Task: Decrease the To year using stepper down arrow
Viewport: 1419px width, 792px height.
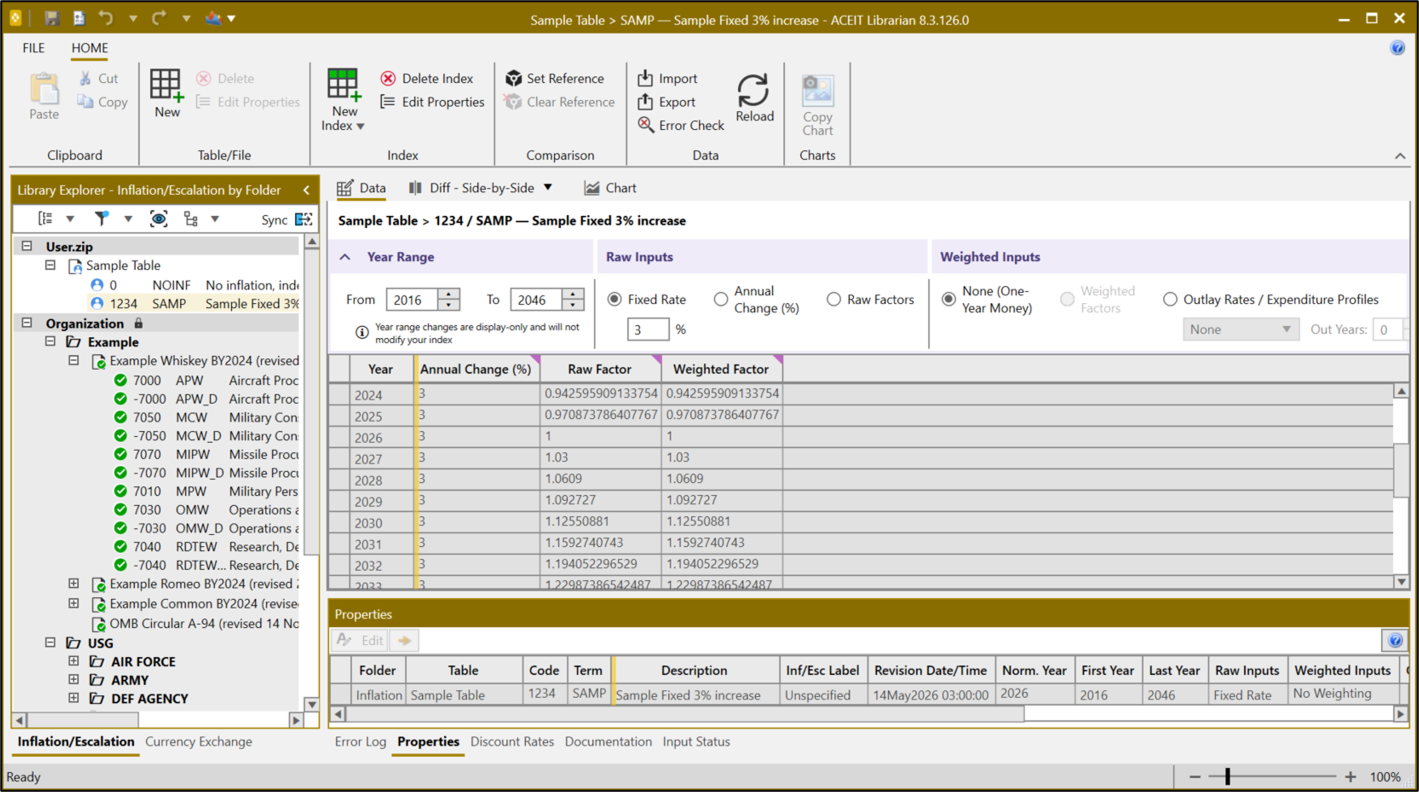Action: [573, 304]
